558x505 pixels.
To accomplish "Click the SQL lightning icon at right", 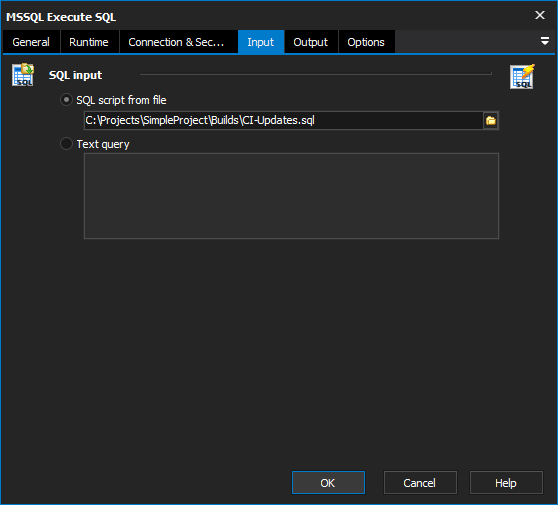I will point(522,77).
